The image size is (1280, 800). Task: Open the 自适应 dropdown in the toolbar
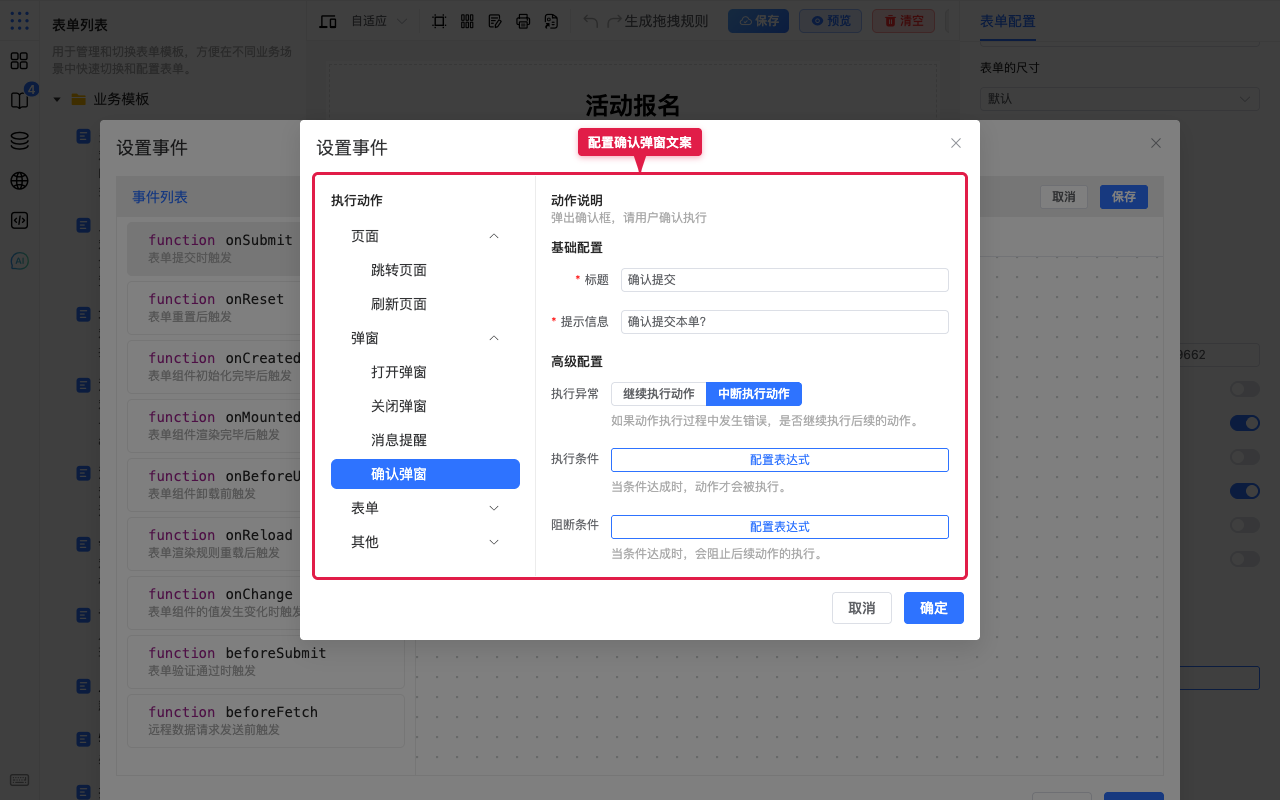pyautogui.click(x=379, y=21)
